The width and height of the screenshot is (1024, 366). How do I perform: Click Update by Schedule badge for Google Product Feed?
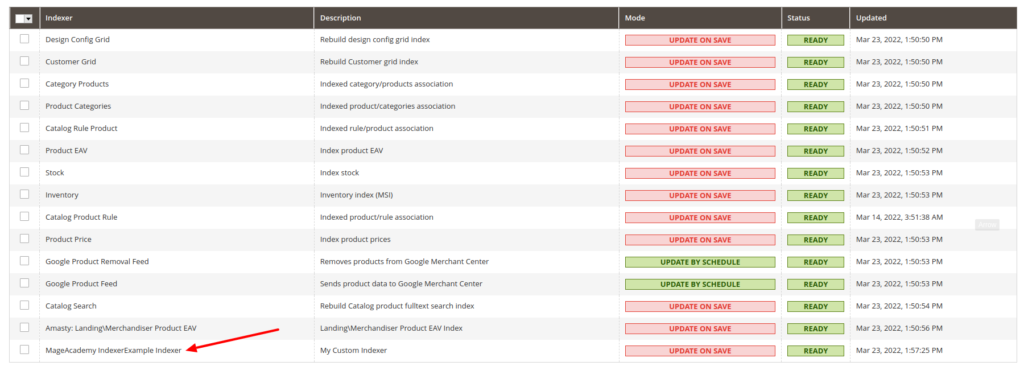click(700, 284)
